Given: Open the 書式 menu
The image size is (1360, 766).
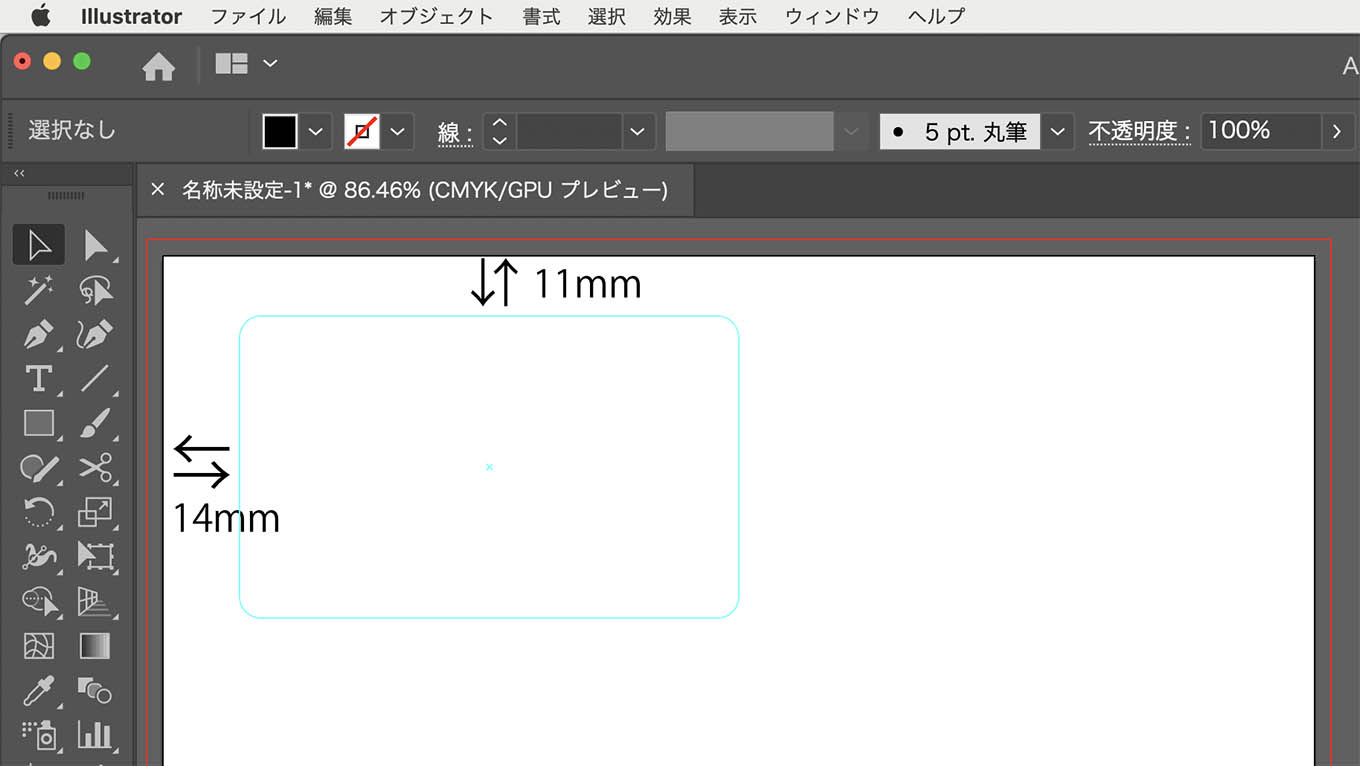Looking at the screenshot, I should [x=541, y=16].
